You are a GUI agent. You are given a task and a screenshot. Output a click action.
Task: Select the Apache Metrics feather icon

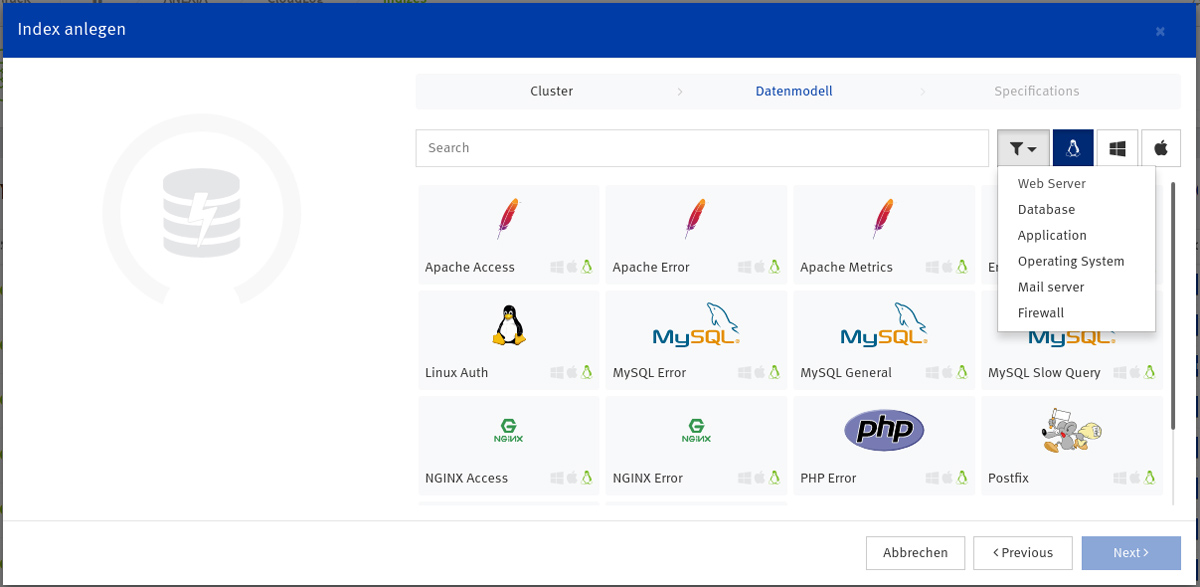[x=883, y=218]
